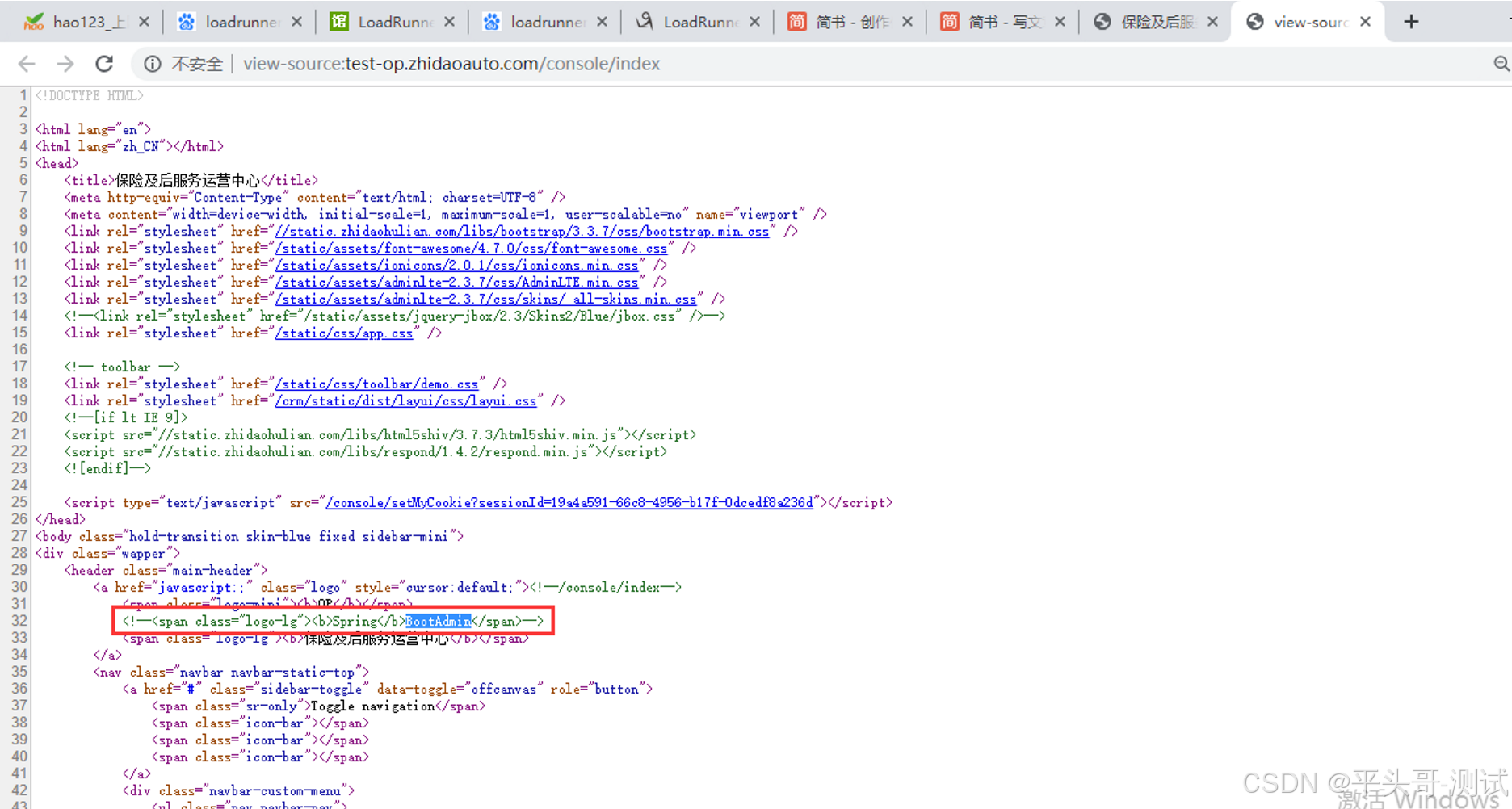This screenshot has height=809, width=1512.
Task: Click the [if lt IE 9] comment line
Action: pos(126,418)
